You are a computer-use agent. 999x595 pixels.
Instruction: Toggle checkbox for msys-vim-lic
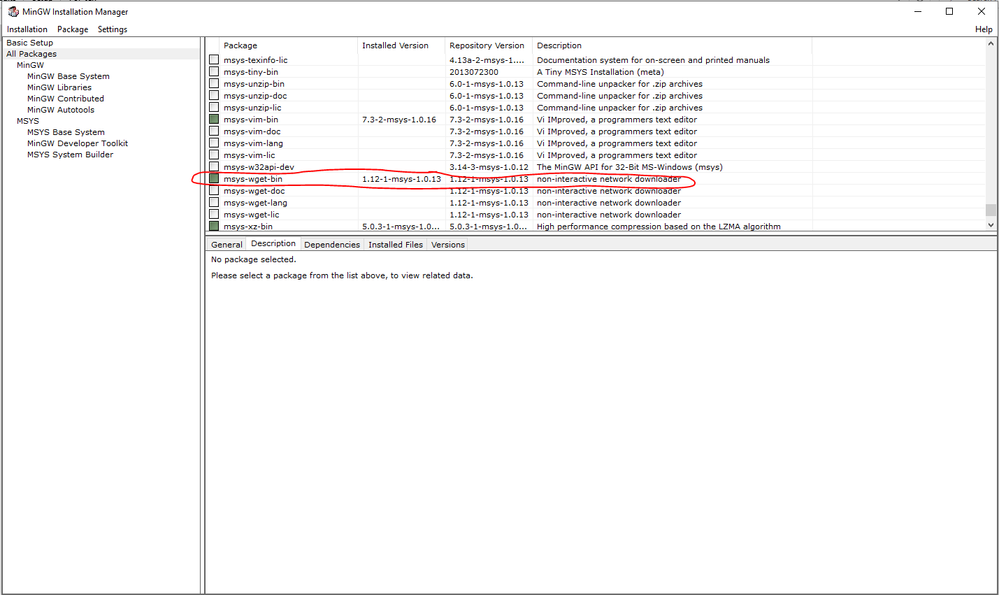[214, 155]
